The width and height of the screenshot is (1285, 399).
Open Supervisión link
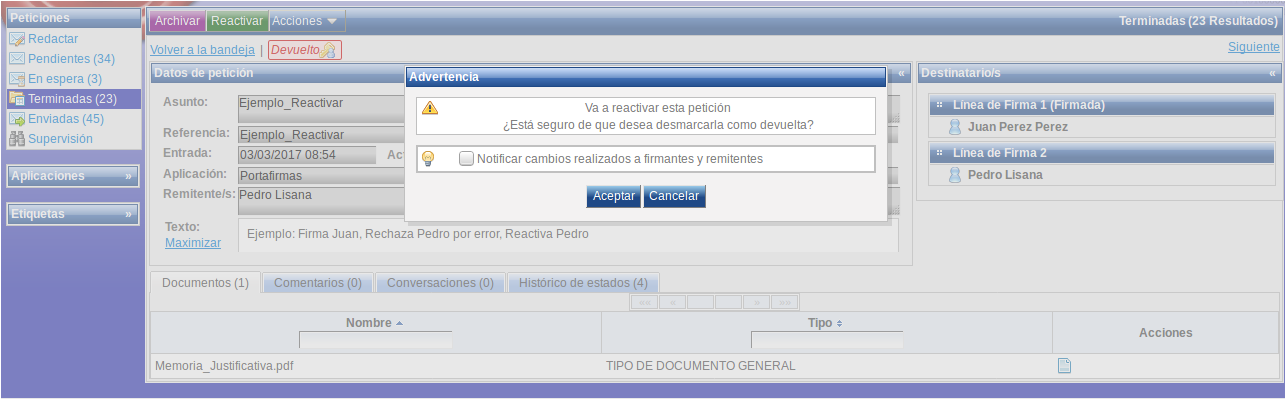pyautogui.click(x=60, y=139)
